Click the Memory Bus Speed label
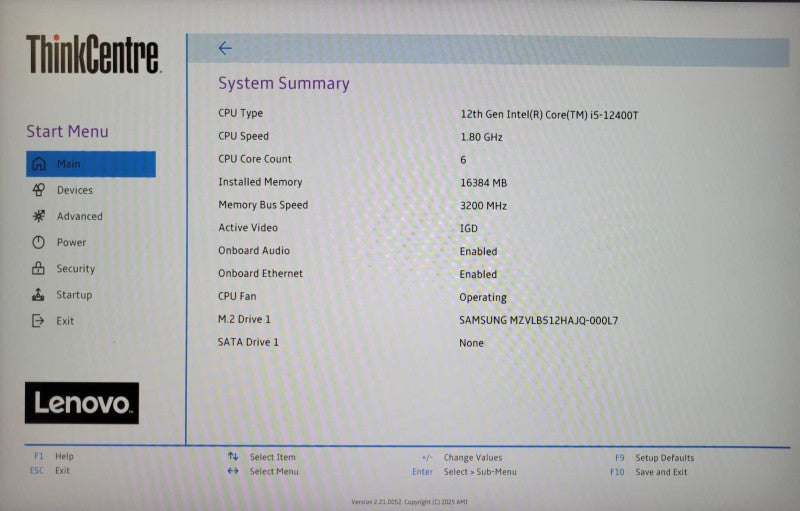800x511 pixels. coord(263,205)
